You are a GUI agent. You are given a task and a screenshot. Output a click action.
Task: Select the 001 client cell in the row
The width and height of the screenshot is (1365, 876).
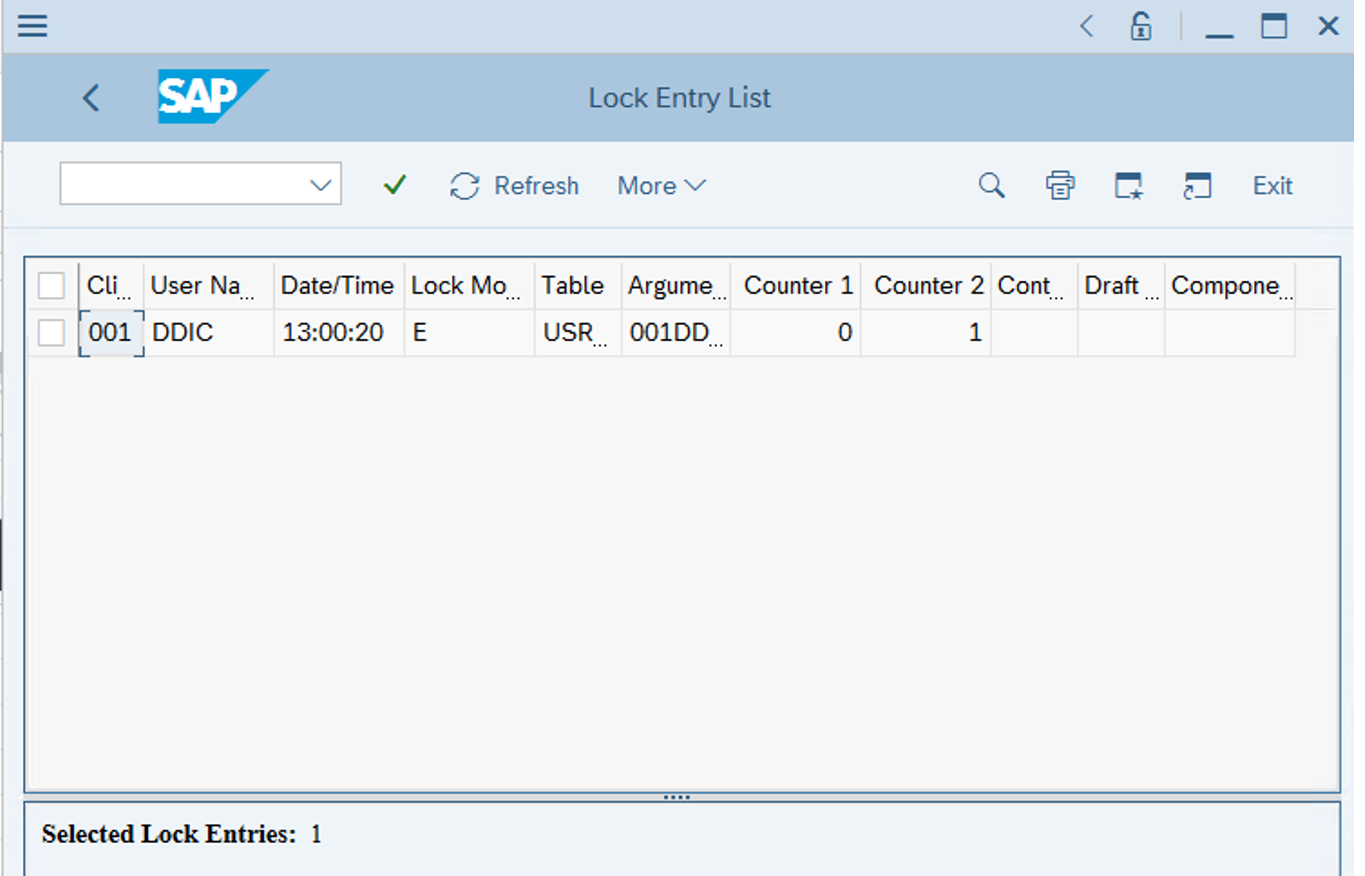(110, 332)
